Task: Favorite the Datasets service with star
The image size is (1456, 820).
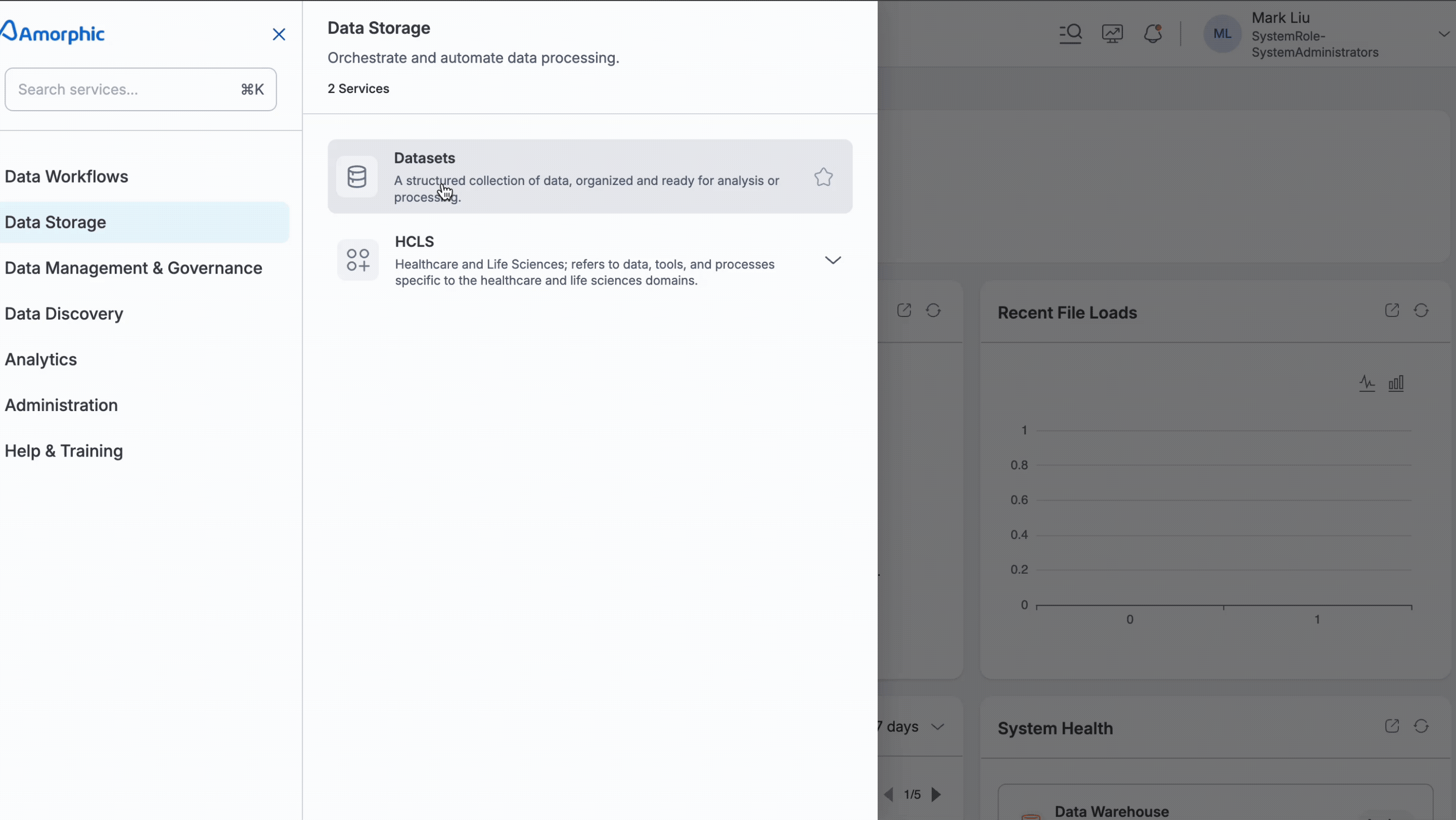Action: point(823,177)
